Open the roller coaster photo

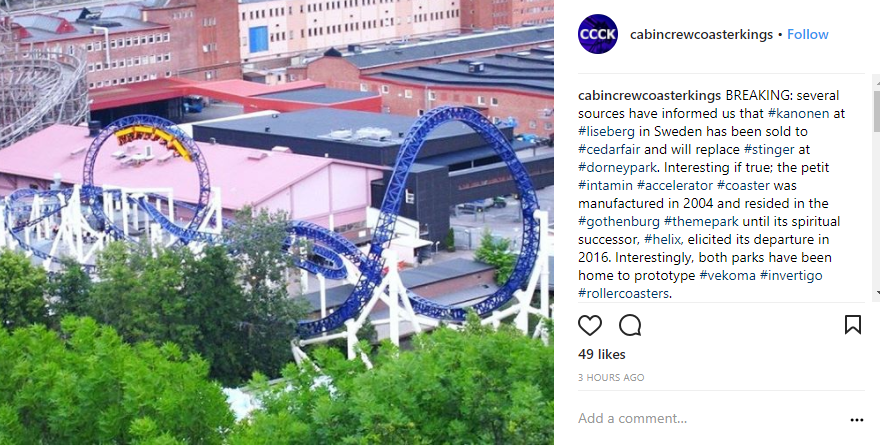(277, 223)
